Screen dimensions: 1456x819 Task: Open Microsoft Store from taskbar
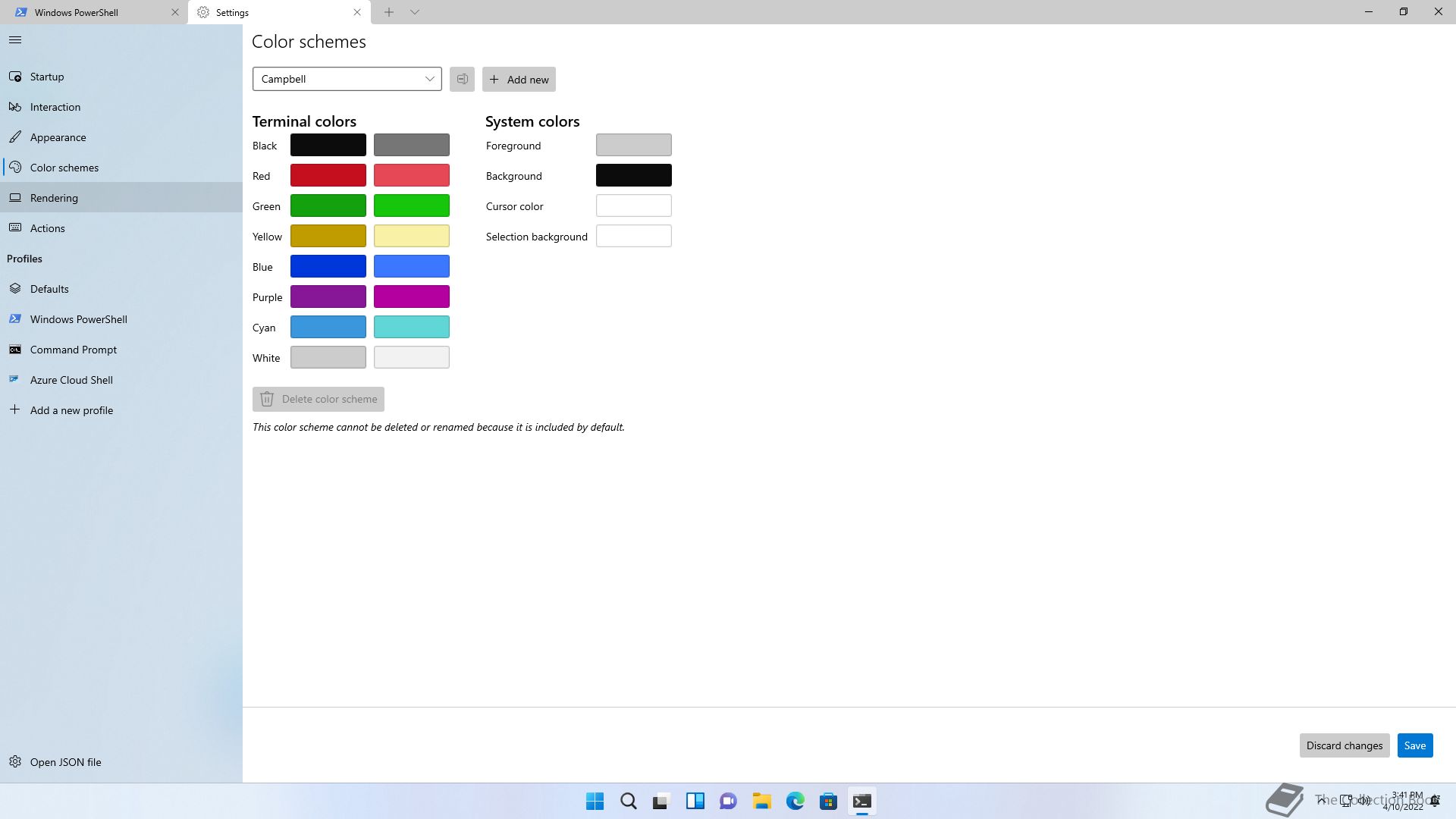829,801
